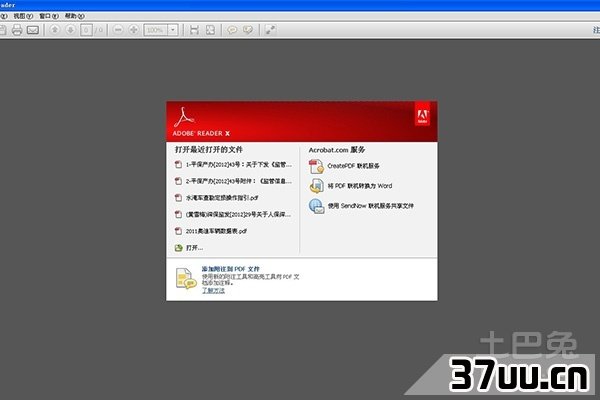Screen dimensions: 600x400
Task: Click PDF icon beside 1-平保产办 file
Action: click(178, 165)
